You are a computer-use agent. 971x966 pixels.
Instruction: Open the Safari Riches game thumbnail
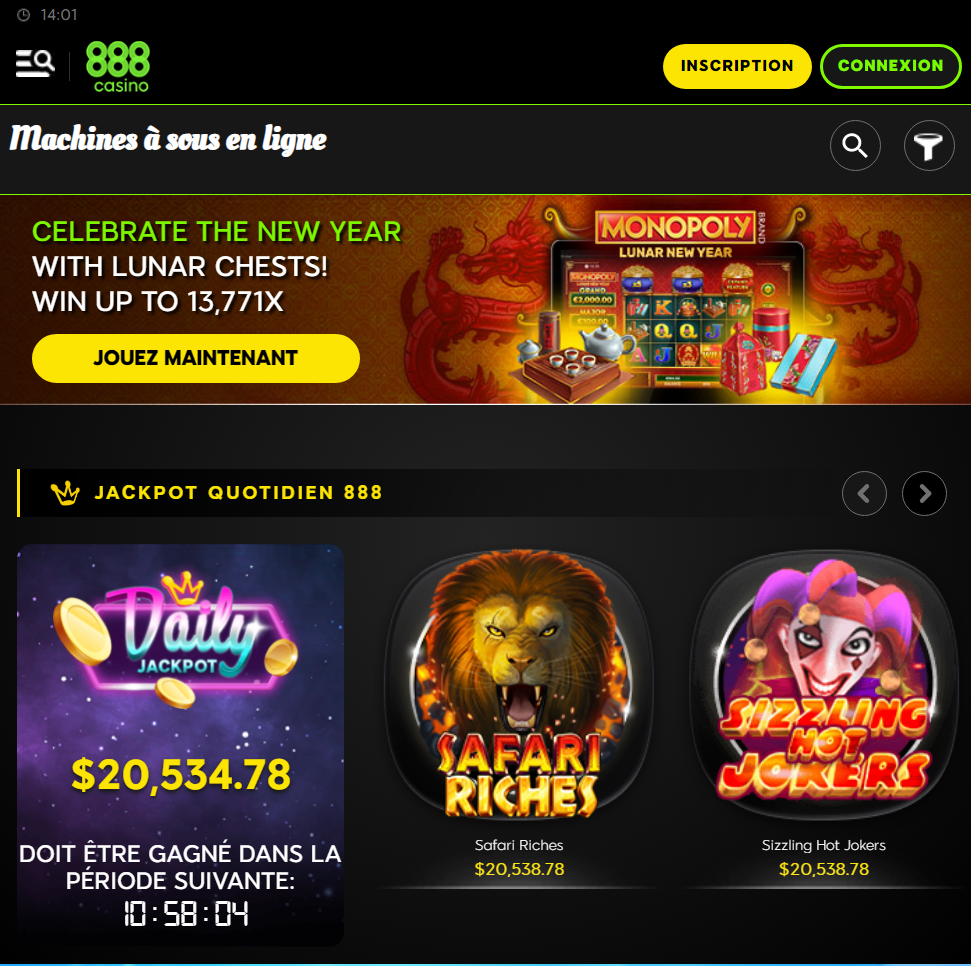(519, 684)
